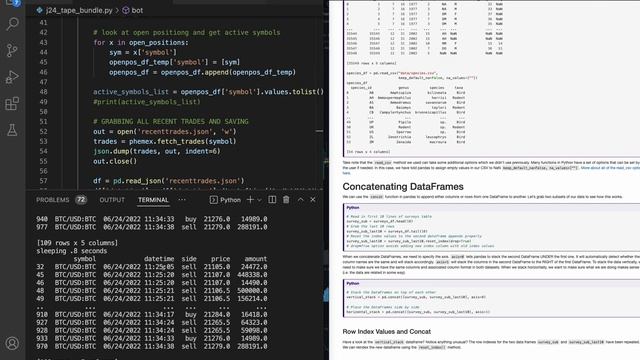Open the Testing flask view
640x360 pixels.
point(12,130)
